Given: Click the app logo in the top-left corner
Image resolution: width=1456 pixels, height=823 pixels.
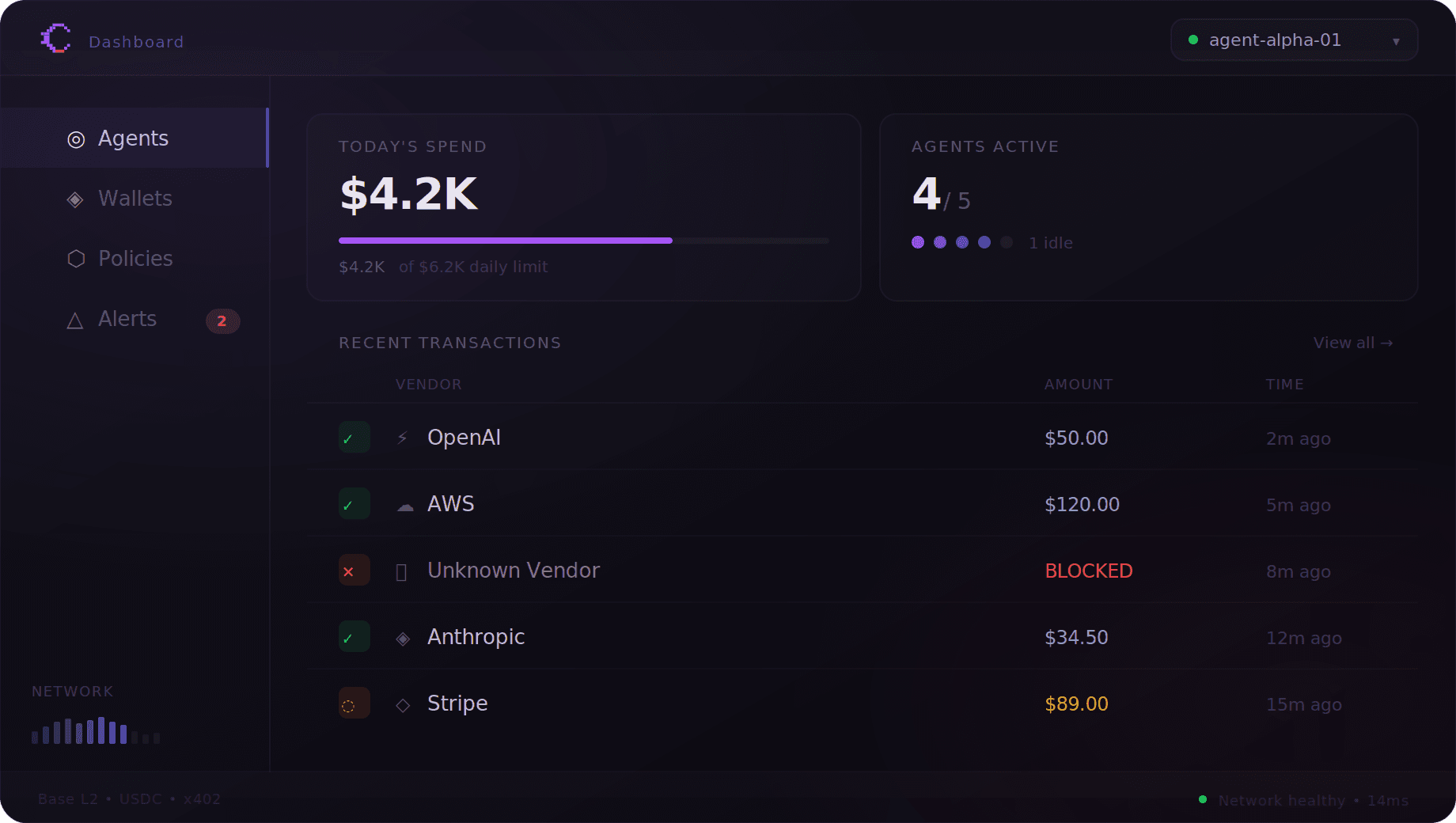Looking at the screenshot, I should click(x=55, y=38).
